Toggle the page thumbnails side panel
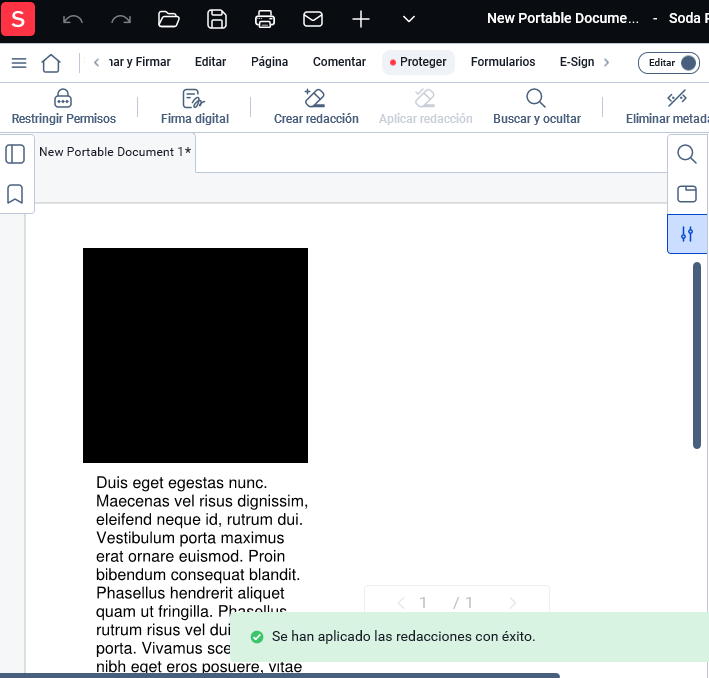Screen dimensions: 709x678 [x=15, y=154]
